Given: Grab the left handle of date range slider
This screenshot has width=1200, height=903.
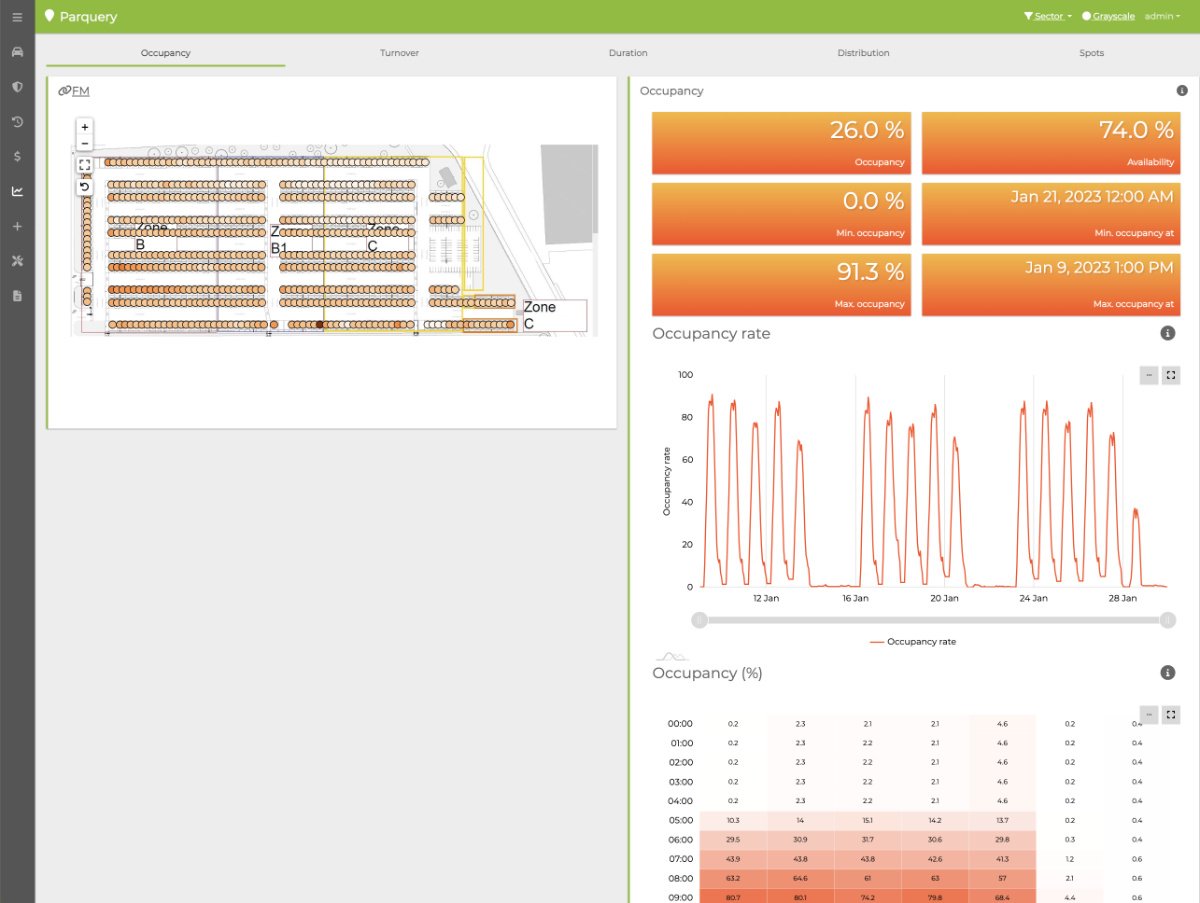Looking at the screenshot, I should pyautogui.click(x=700, y=620).
